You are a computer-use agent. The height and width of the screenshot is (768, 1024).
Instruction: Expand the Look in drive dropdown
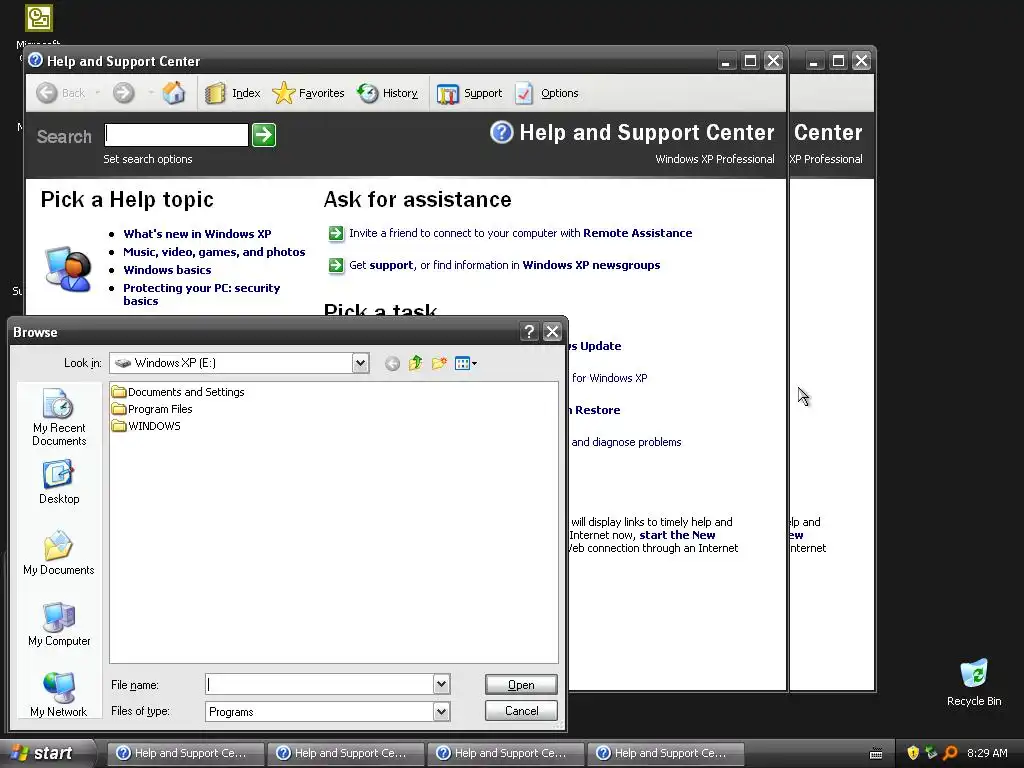(360, 363)
